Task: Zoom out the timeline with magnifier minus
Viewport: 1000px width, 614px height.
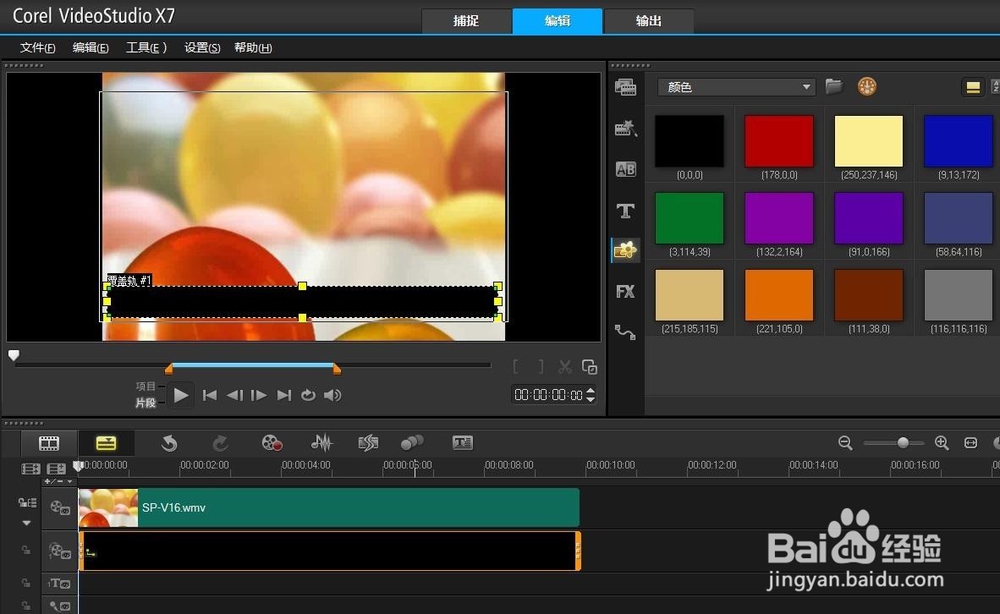Action: 846,443
